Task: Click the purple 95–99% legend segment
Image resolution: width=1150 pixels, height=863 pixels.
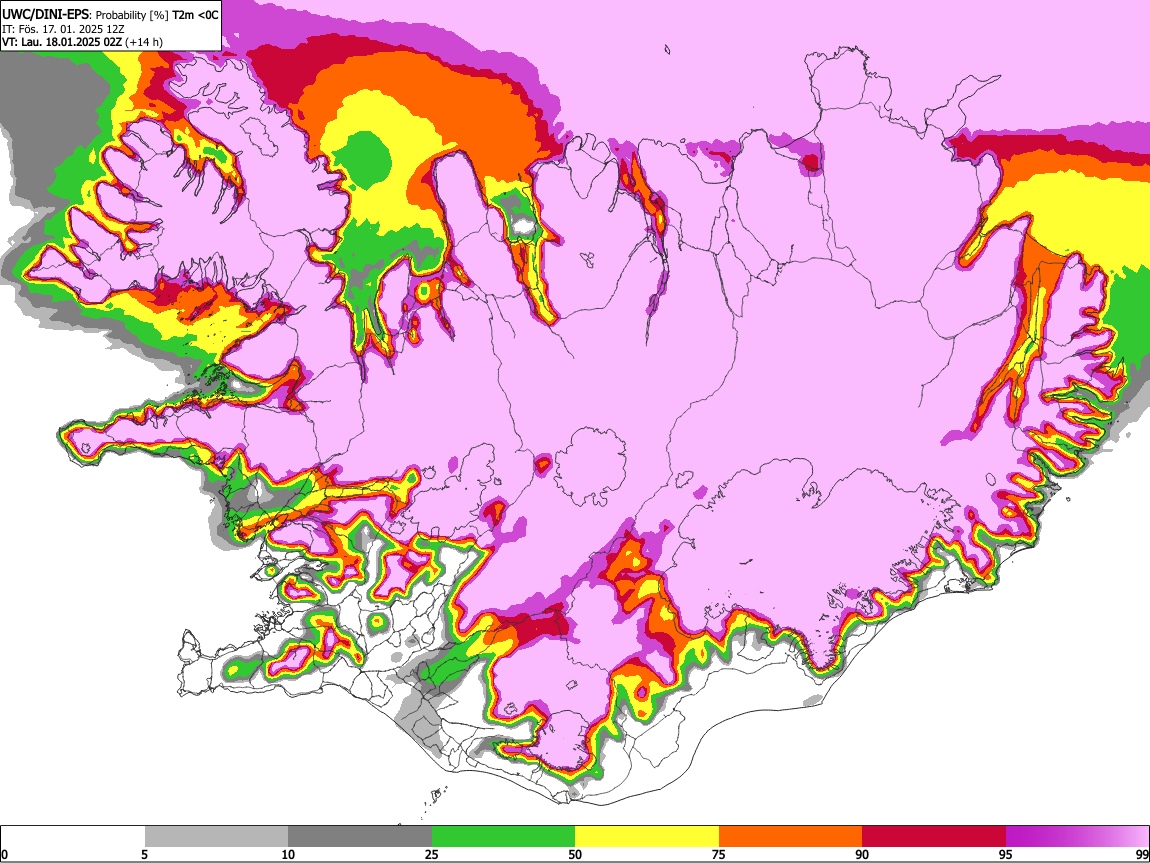Action: (x=1077, y=836)
